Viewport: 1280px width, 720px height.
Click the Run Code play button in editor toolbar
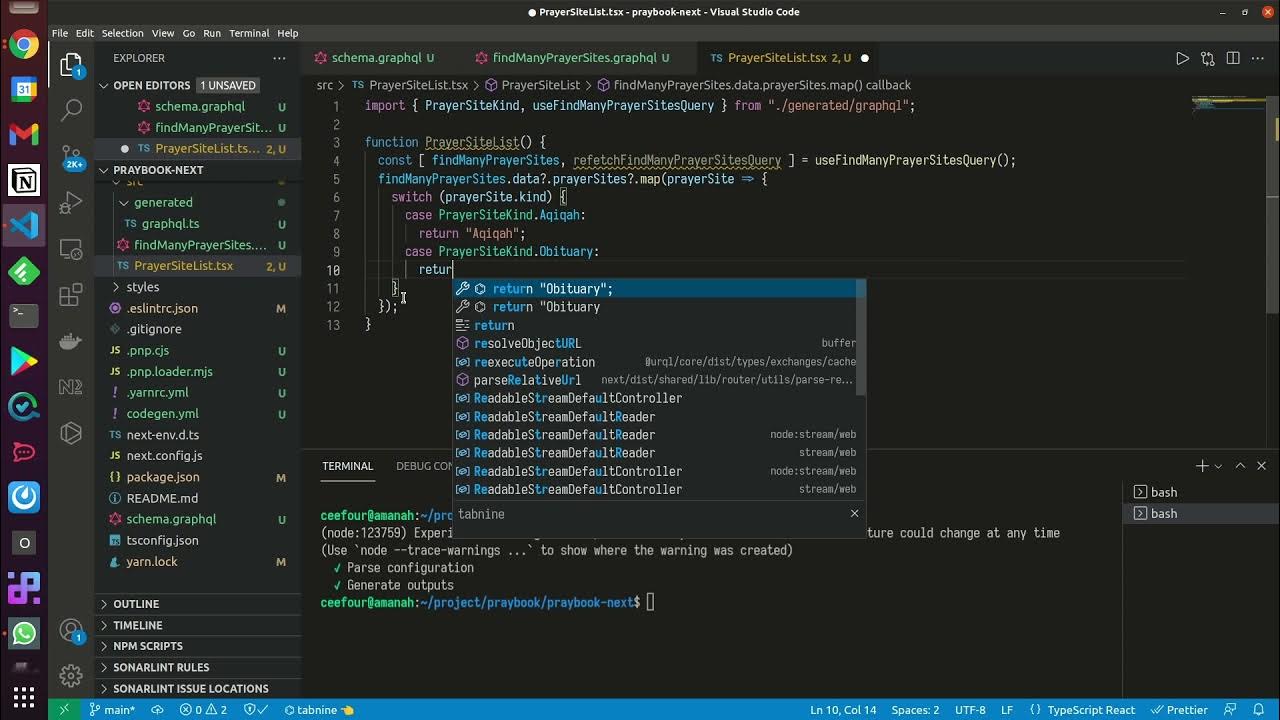coord(1182,58)
